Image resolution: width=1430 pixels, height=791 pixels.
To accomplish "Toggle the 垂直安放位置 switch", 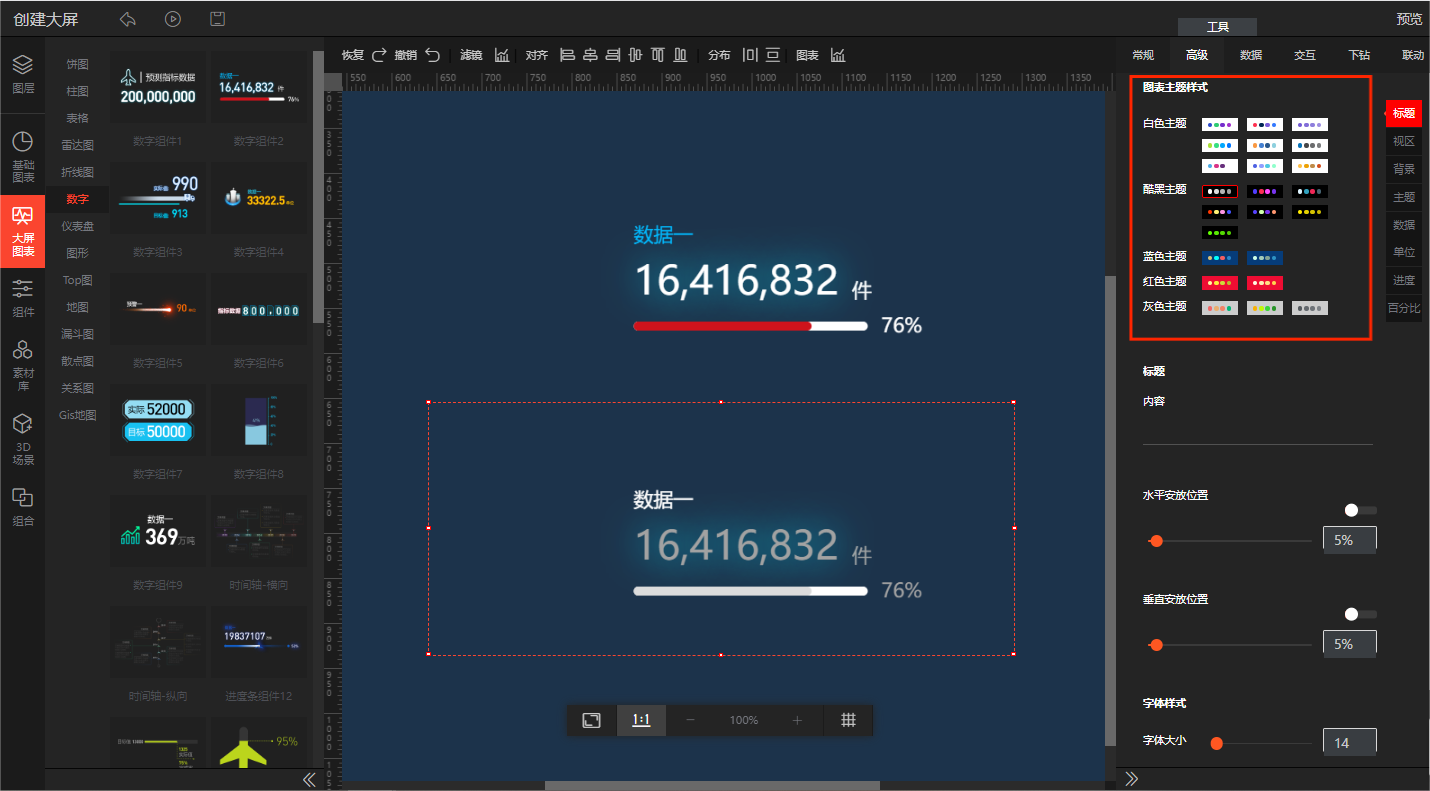I will [1359, 614].
